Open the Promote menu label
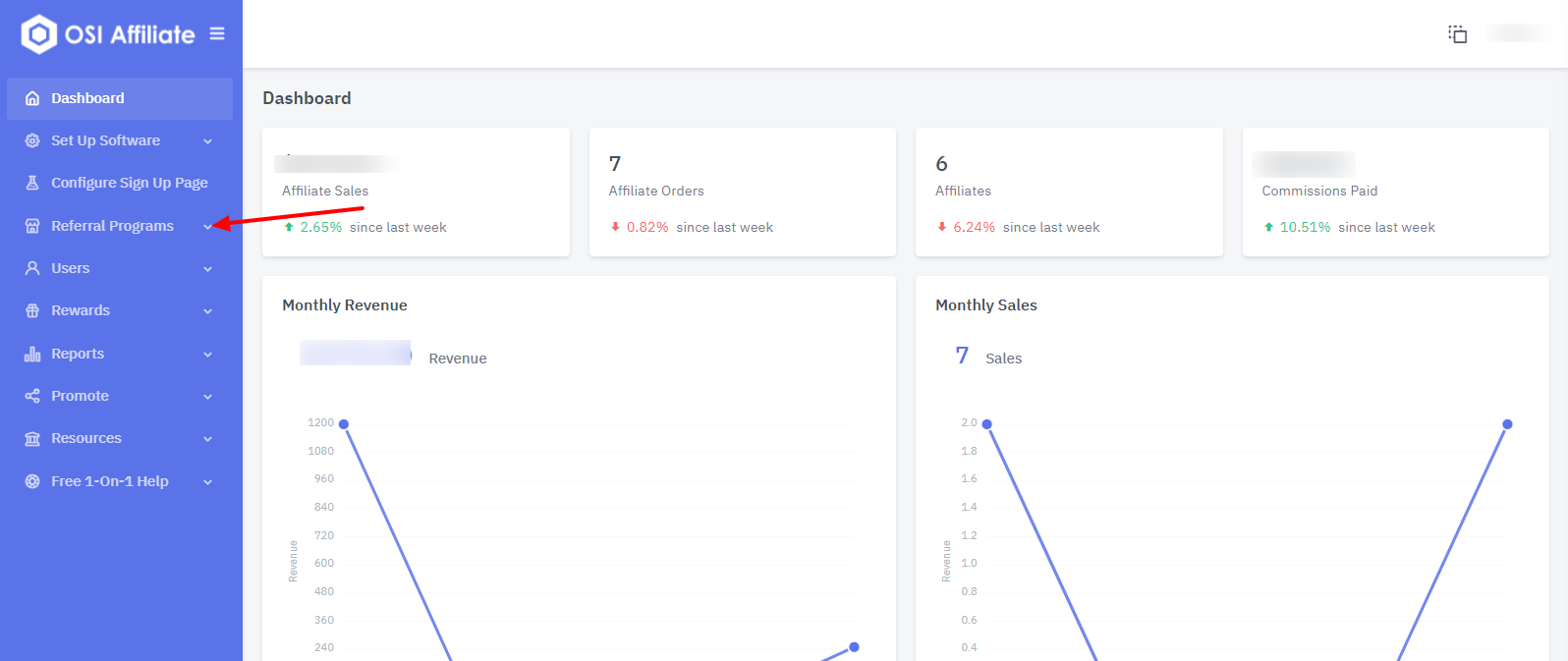This screenshot has height=661, width=1568. [x=80, y=396]
